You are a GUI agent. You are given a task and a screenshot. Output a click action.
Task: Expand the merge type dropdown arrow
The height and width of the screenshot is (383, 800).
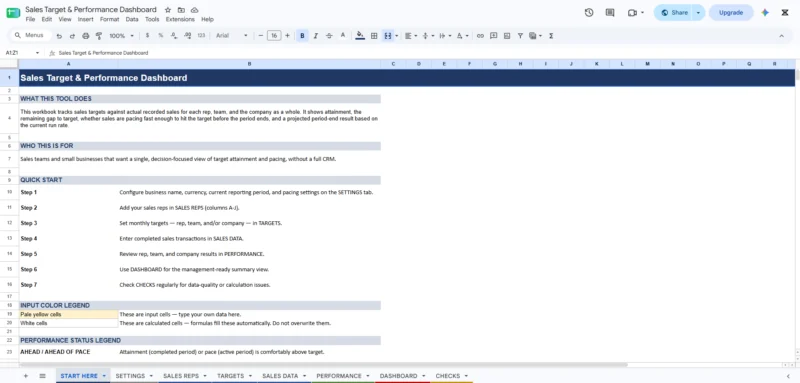pyautogui.click(x=396, y=36)
